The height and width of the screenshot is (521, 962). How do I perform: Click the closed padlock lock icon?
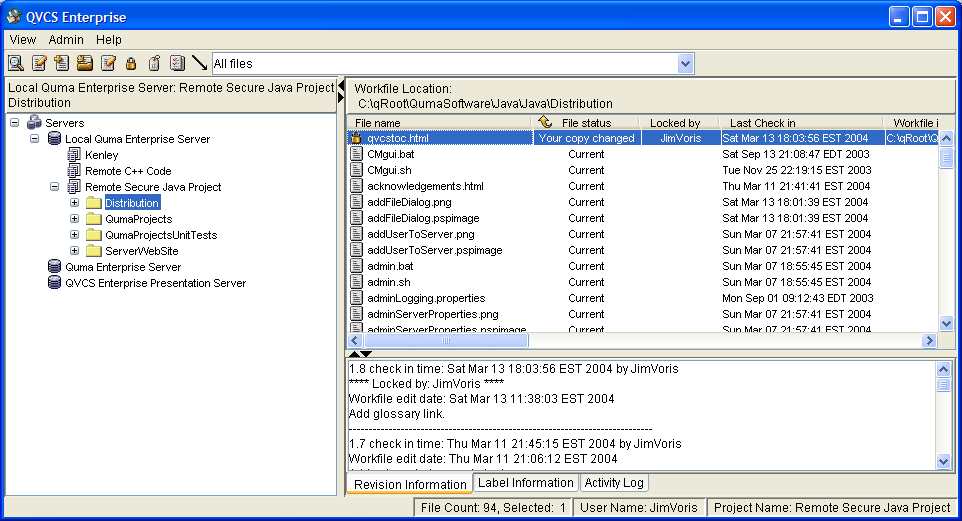coord(131,63)
